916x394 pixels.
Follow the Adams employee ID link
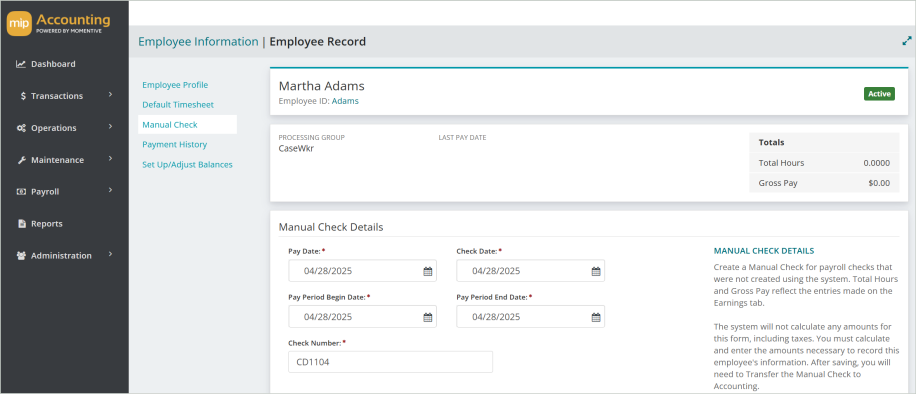(345, 101)
